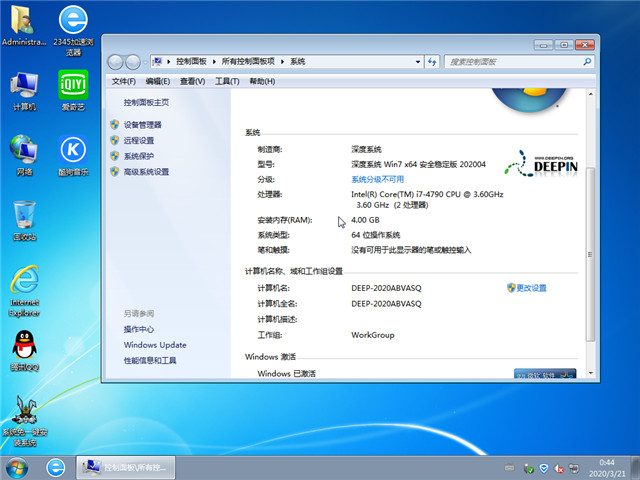
Task: Launch the iQIYI (爱奇艺) desktop icon
Action: 73,91
